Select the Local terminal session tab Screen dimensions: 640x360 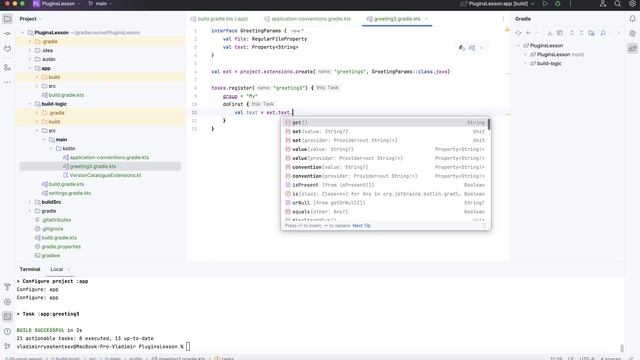(56, 269)
